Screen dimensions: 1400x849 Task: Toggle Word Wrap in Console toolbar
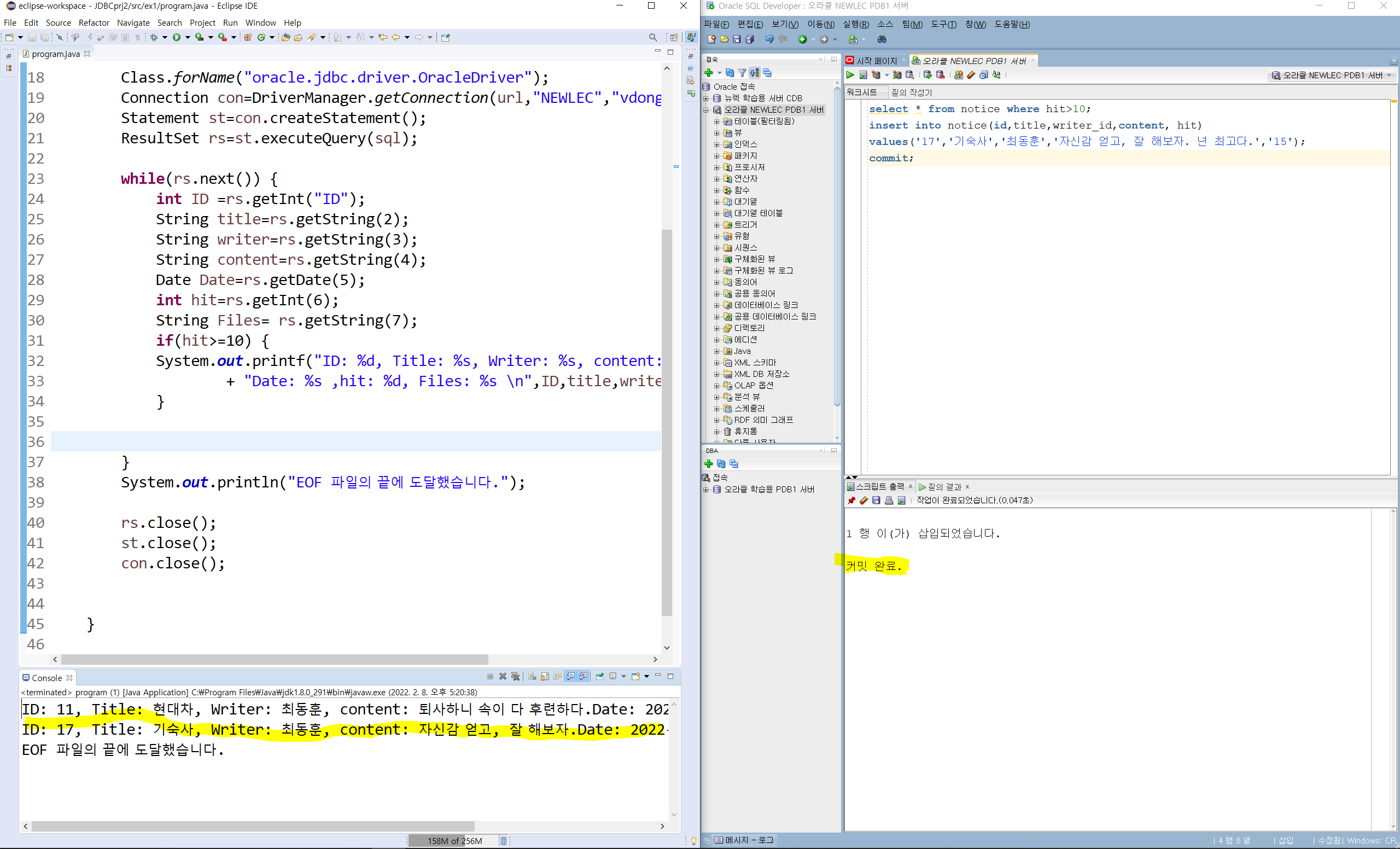(557, 676)
